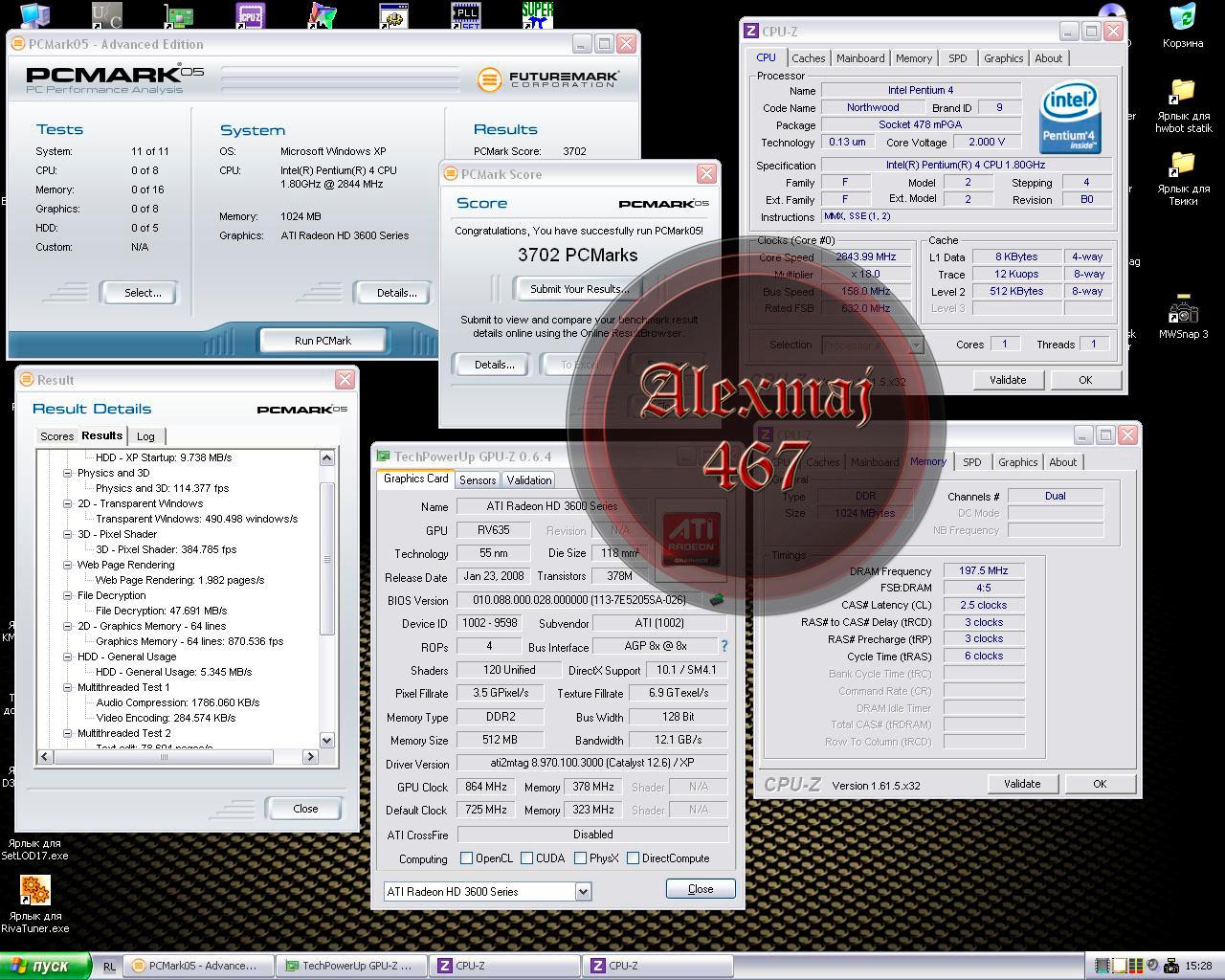Screen dimensions: 1225x980
Task: Collapse the HDD - General Usage node
Action: coord(68,657)
